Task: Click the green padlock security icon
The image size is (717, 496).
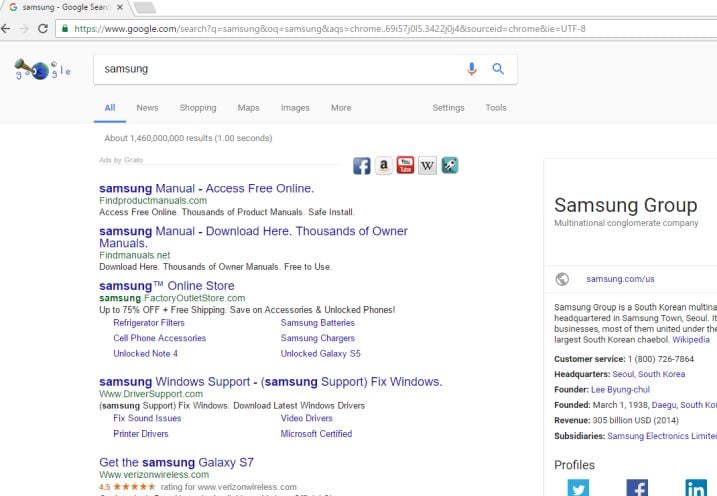Action: [x=65, y=28]
